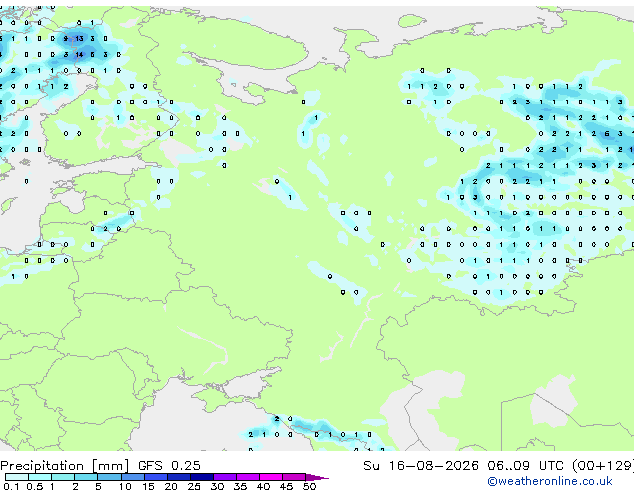Image resolution: width=634 pixels, height=490 pixels.
Task: Click the "06..09 UTC" time text
Action: 525,466
